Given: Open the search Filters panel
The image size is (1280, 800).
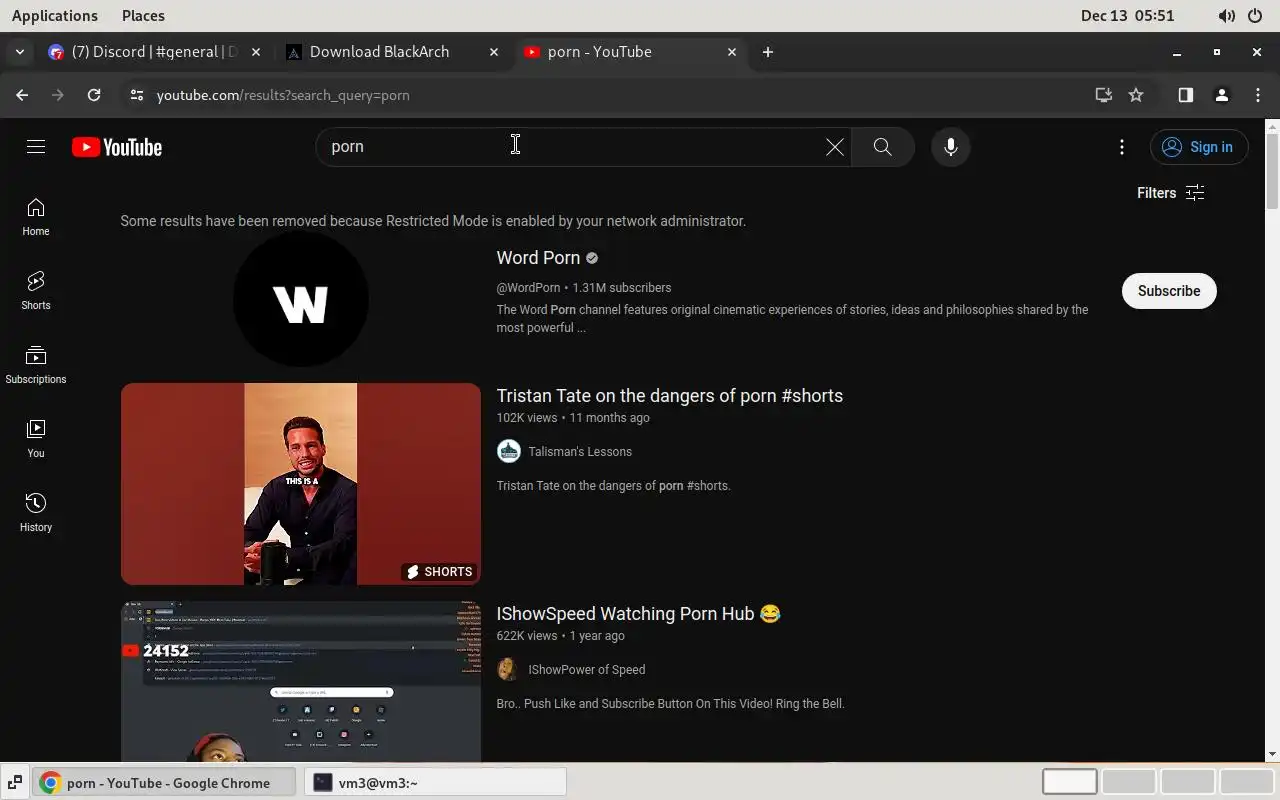Looking at the screenshot, I should pos(1170,193).
